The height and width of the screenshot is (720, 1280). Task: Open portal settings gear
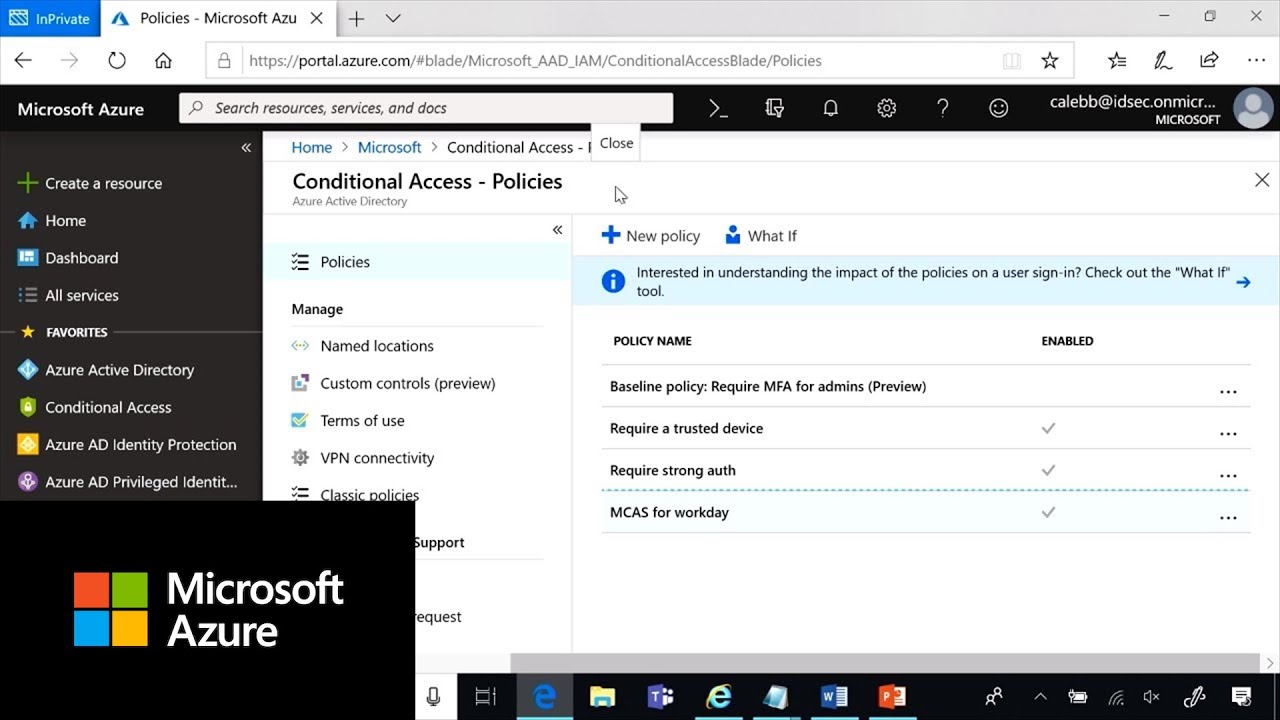pyautogui.click(x=886, y=108)
